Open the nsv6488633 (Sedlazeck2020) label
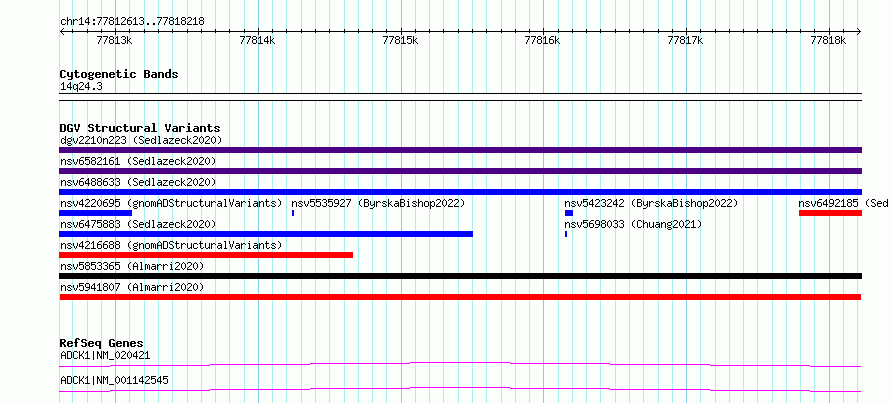 138,182
